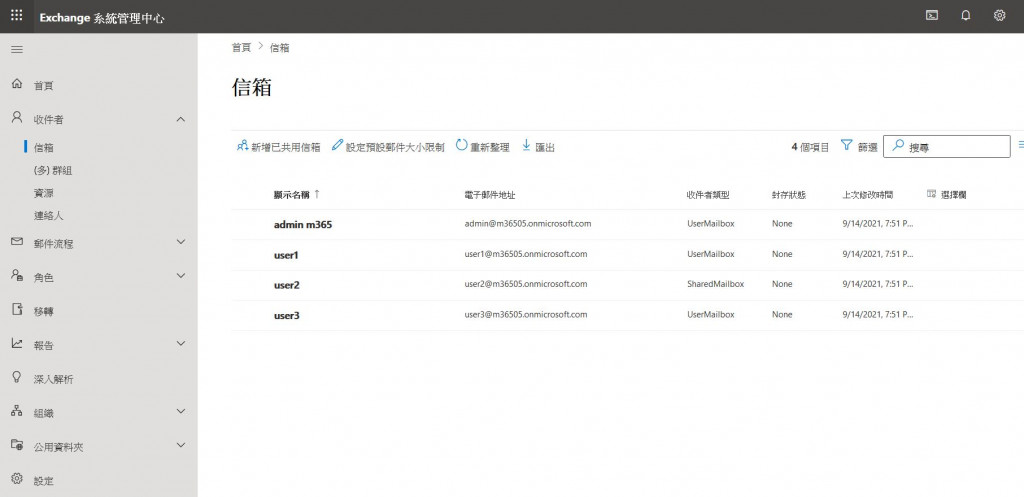The width and height of the screenshot is (1024, 497).
Task: Click Exchange 系統管理中心 header title
Action: (x=102, y=18)
